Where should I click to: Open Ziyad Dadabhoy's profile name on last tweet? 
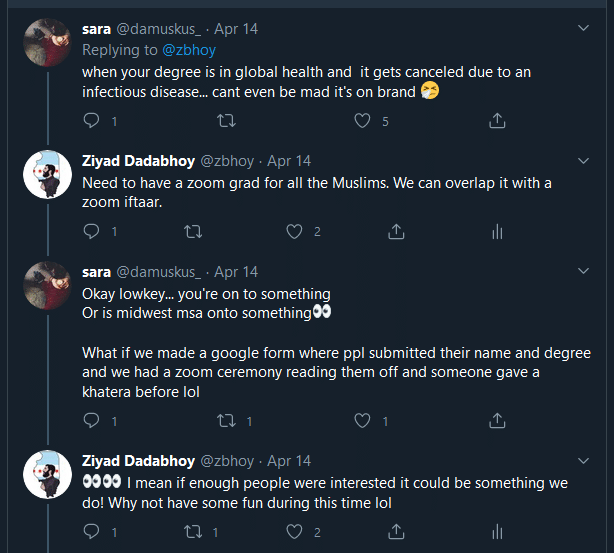click(138, 461)
